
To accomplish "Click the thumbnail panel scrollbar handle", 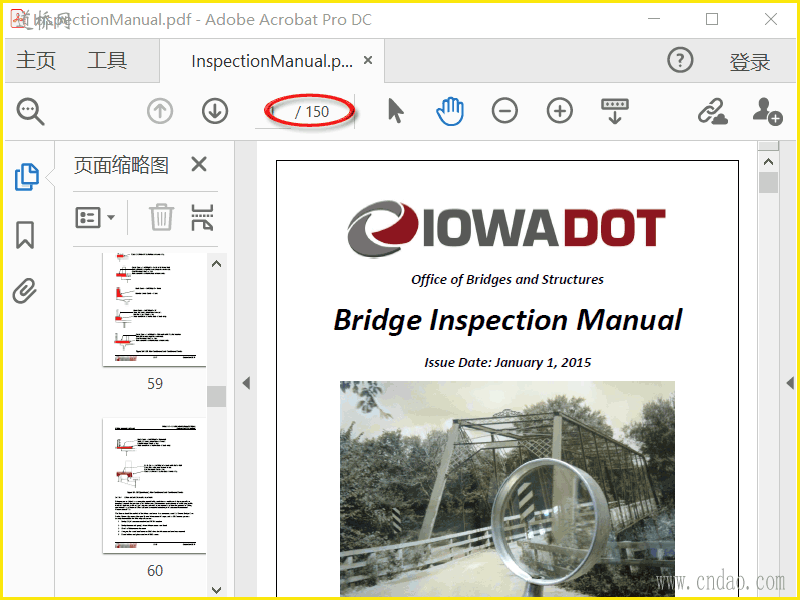I will click(x=216, y=396).
